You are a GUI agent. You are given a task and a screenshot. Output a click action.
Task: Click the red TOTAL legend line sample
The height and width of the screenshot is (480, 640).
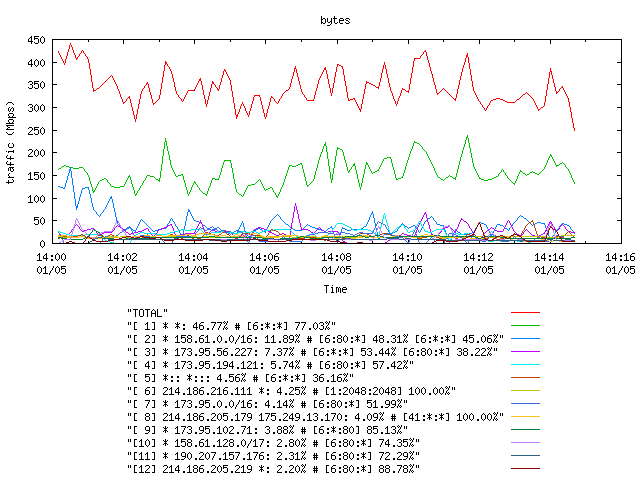point(525,313)
